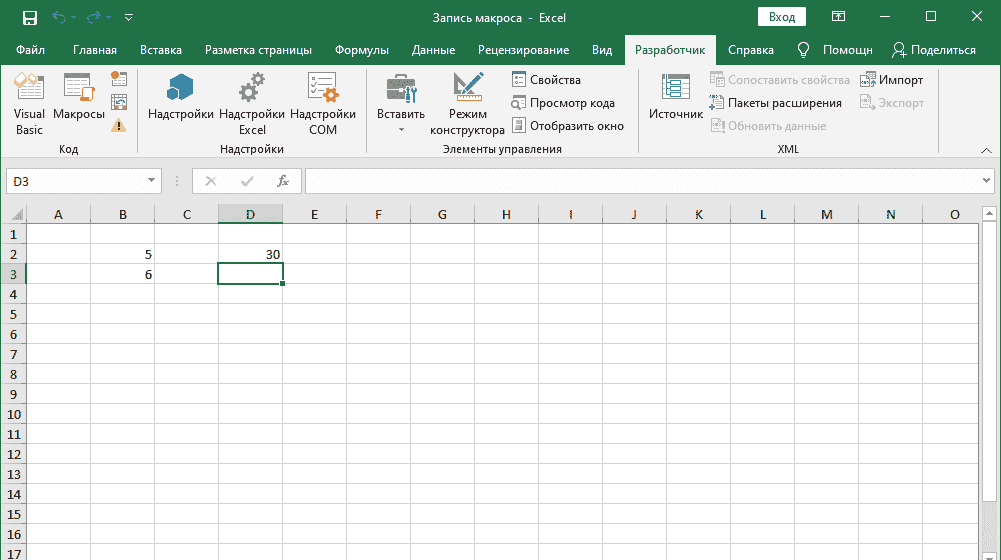Open the Visual Basic editor
Screen dimensions: 1001x560
point(29,104)
